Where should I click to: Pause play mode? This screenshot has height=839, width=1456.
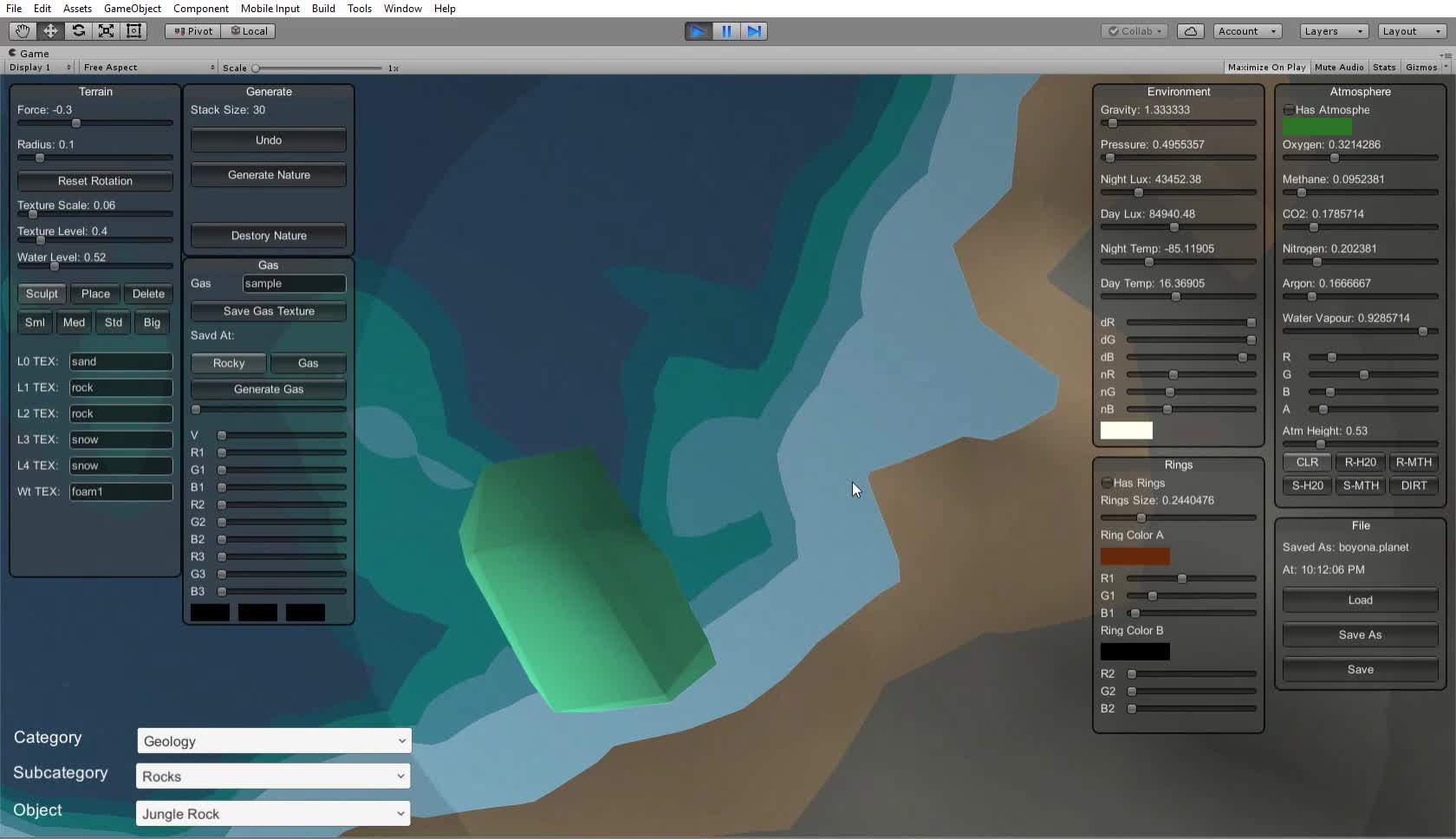(x=726, y=31)
